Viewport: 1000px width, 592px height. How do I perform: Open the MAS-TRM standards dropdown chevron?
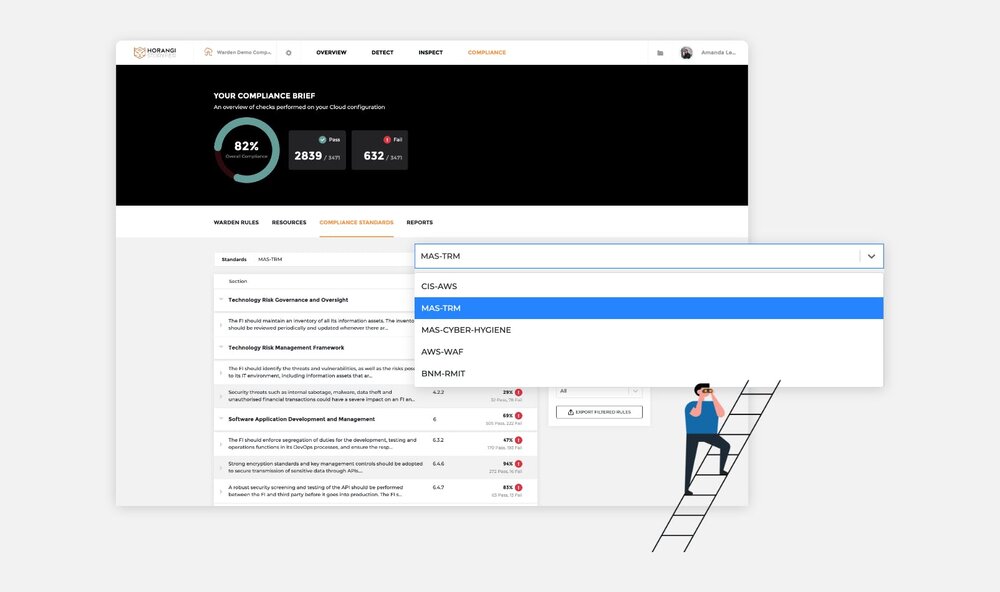point(871,255)
